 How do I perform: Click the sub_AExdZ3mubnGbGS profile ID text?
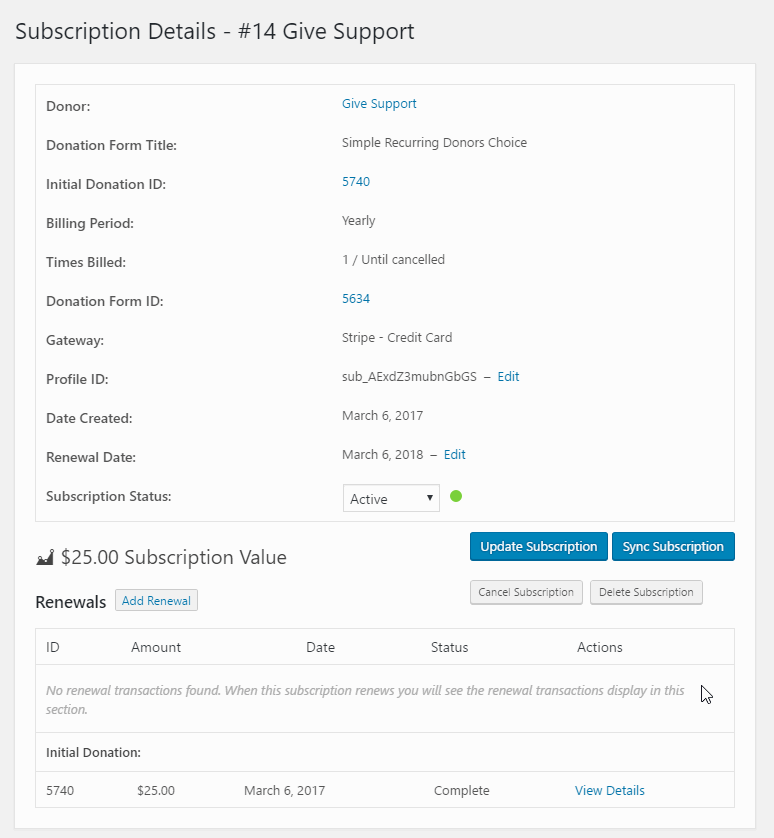pos(409,377)
